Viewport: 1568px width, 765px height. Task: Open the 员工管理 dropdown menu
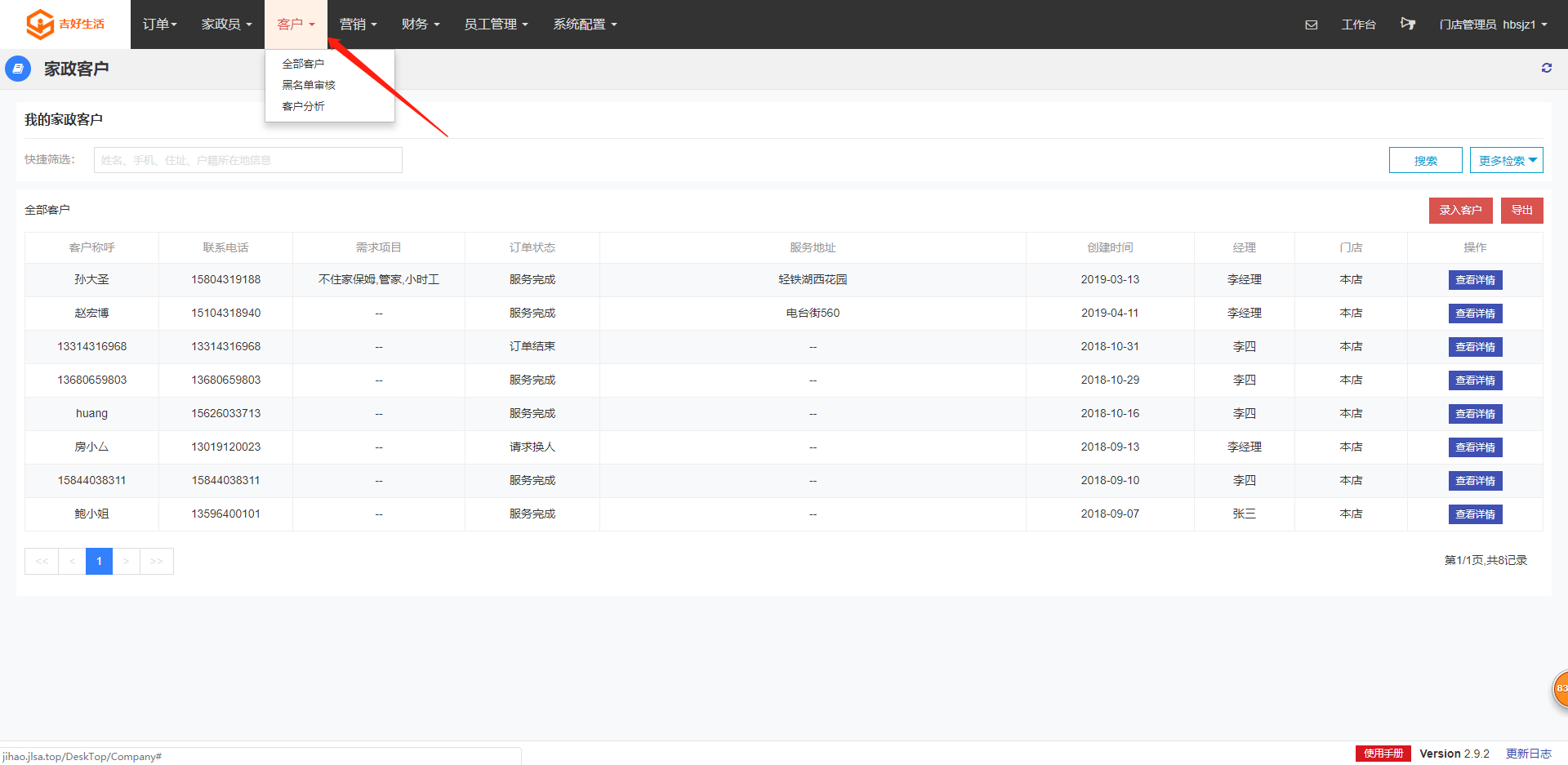click(x=496, y=24)
